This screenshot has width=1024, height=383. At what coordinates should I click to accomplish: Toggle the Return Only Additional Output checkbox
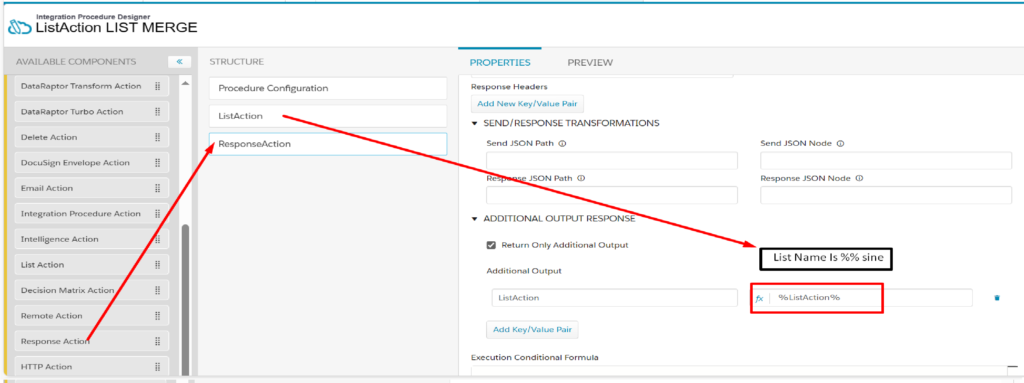tap(491, 245)
